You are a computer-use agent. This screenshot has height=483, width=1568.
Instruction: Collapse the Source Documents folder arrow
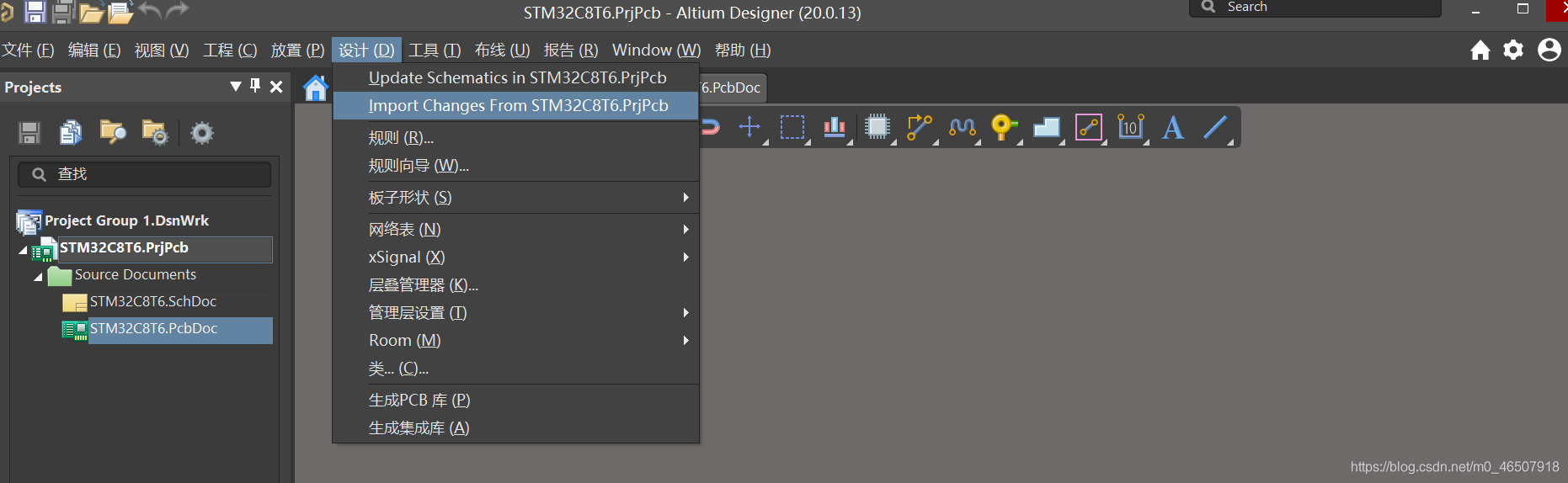click(38, 277)
